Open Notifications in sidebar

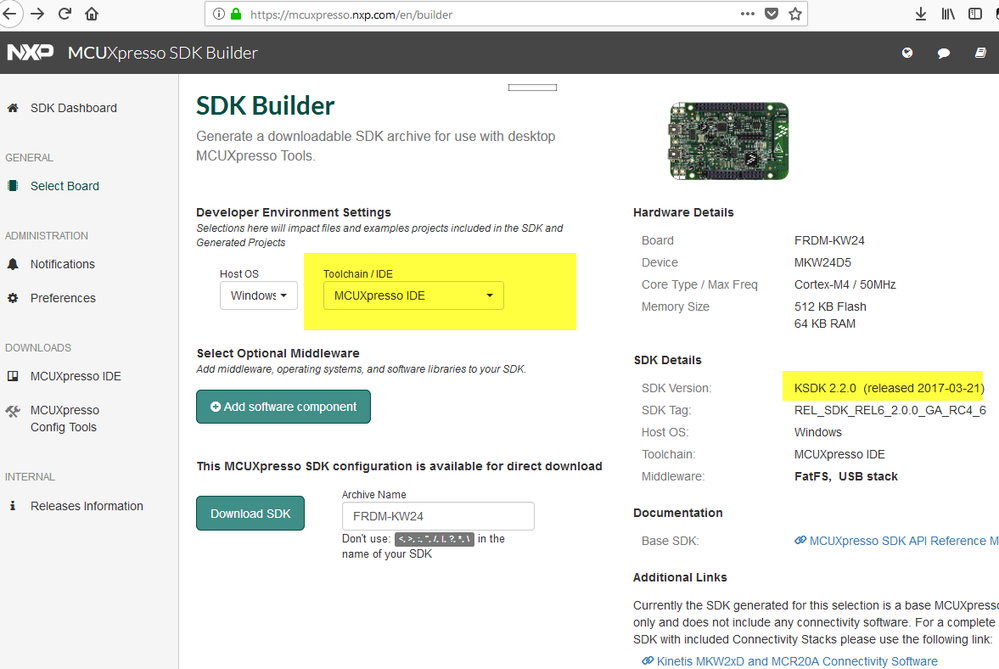(62, 264)
